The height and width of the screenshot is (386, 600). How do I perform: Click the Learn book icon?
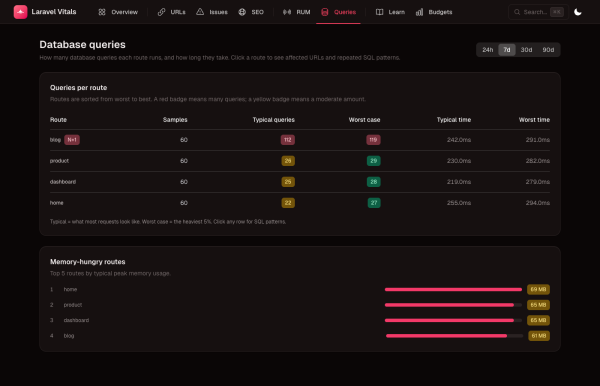point(380,12)
